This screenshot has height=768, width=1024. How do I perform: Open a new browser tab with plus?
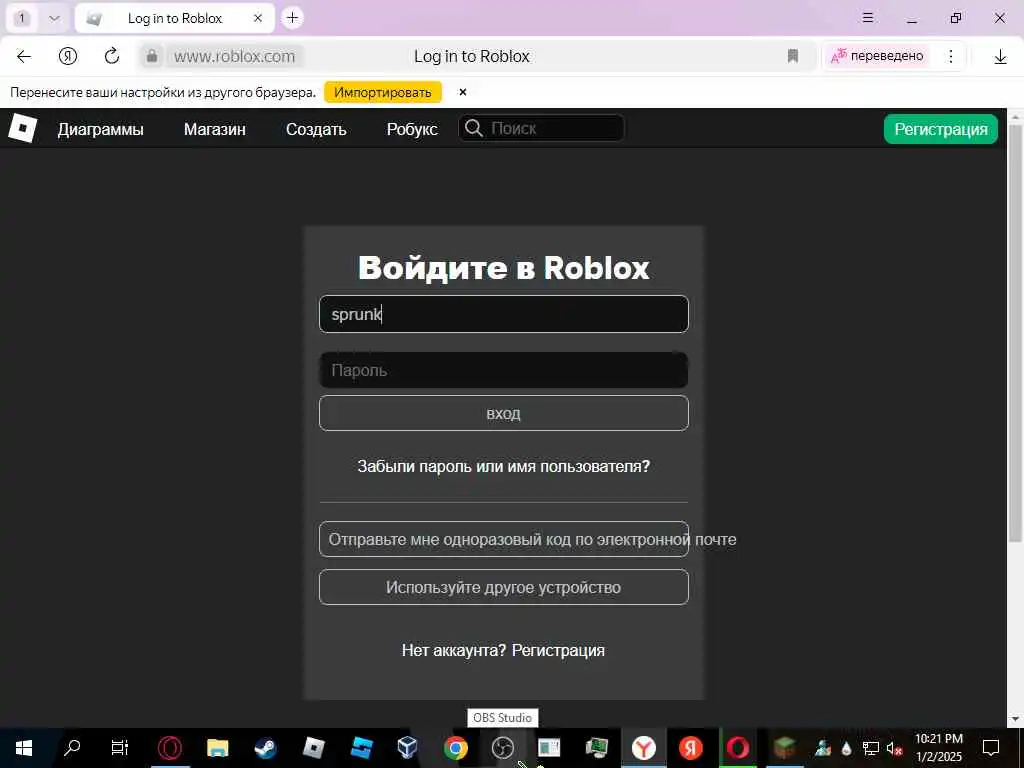293,18
